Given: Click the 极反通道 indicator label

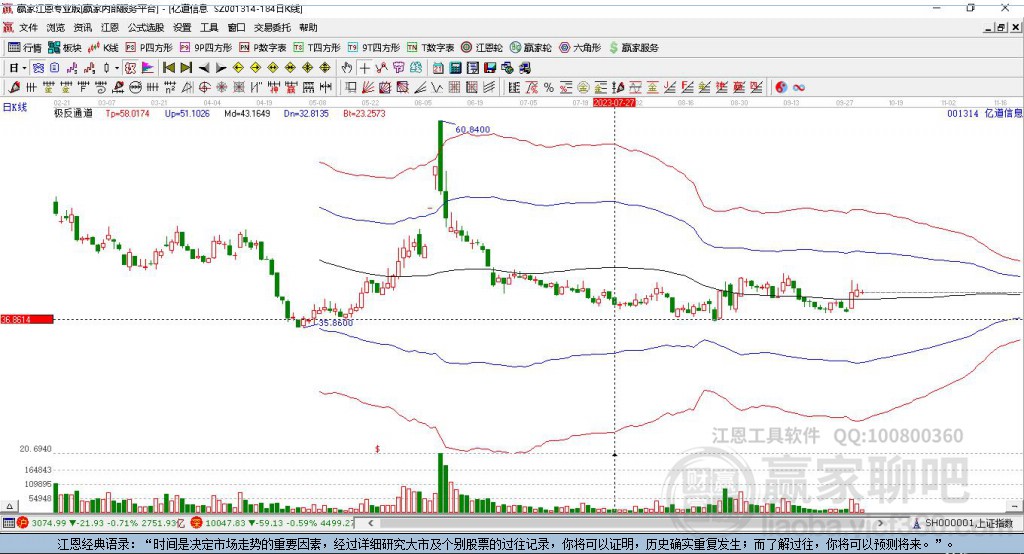Looking at the screenshot, I should point(73,113).
